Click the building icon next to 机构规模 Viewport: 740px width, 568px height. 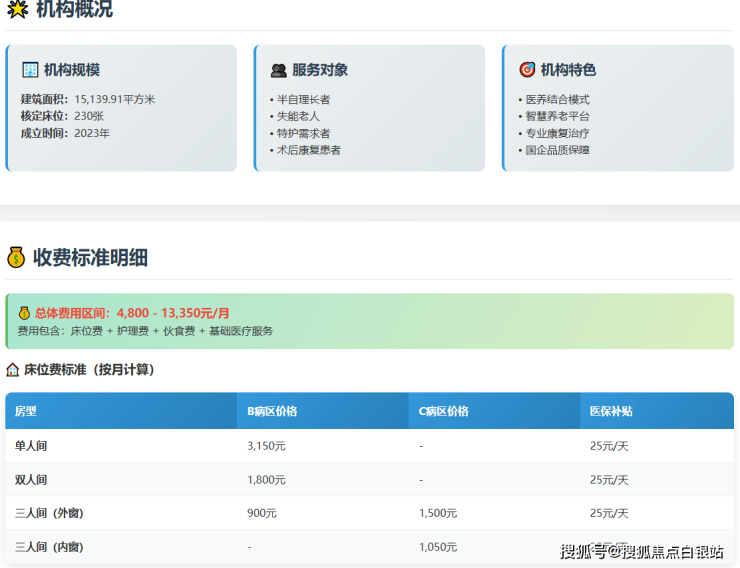[30, 70]
